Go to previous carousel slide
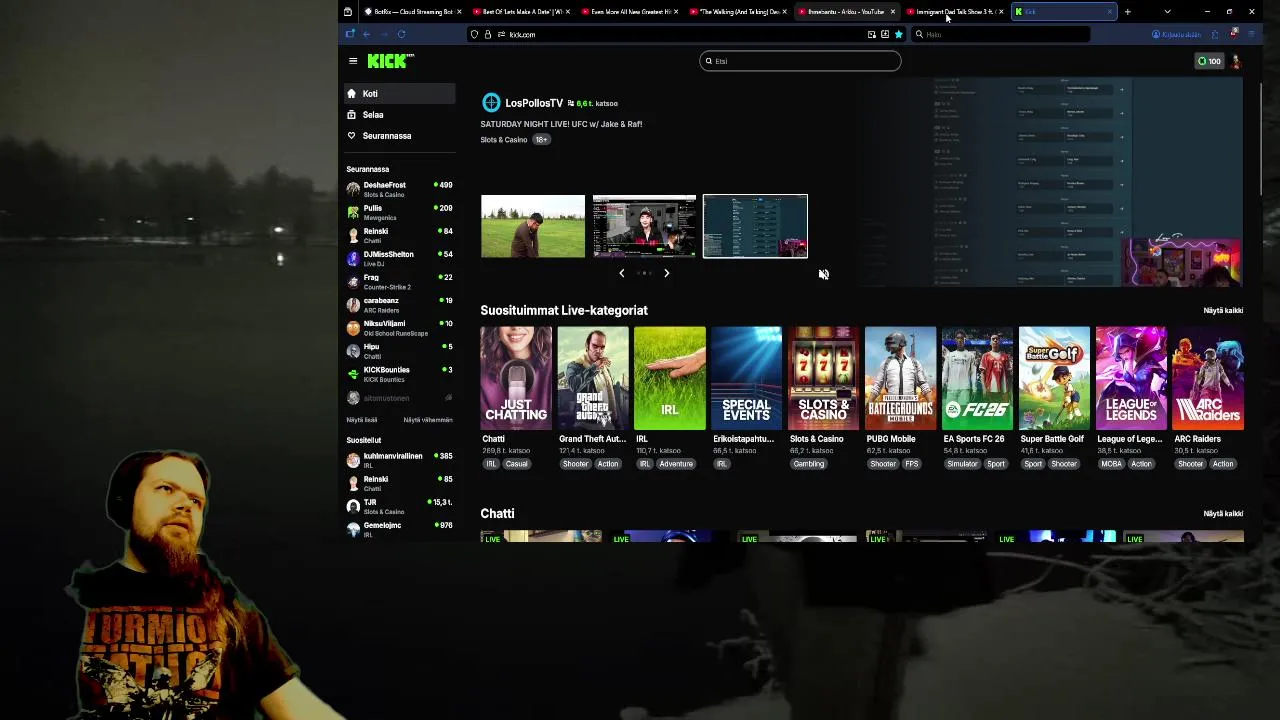 (621, 273)
